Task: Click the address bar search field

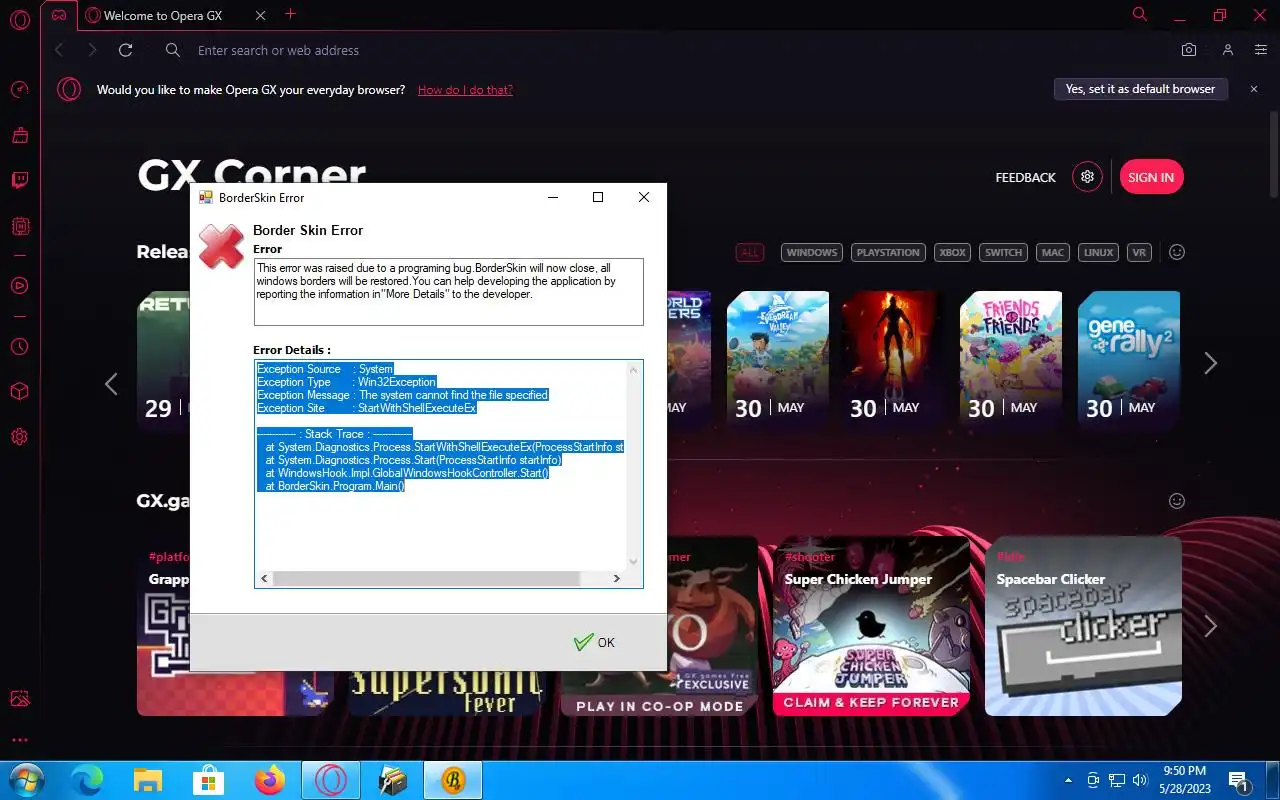Action: pos(660,50)
